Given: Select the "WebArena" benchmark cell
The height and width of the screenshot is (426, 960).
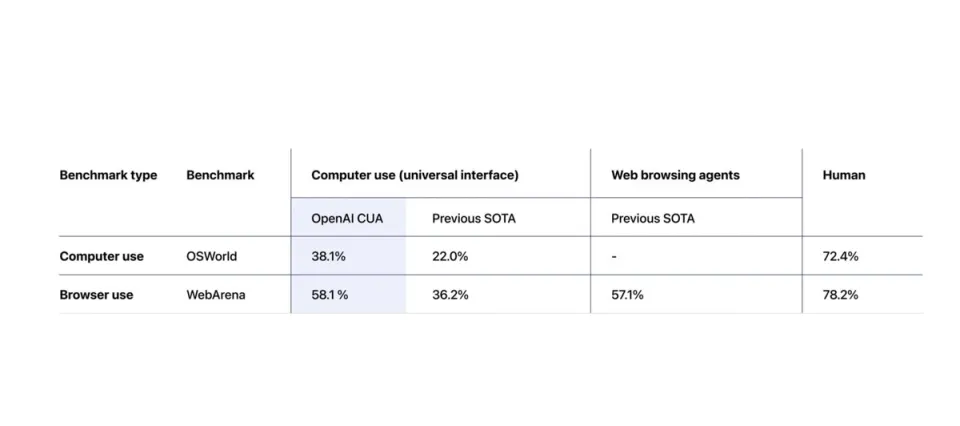Looking at the screenshot, I should 216,295.
